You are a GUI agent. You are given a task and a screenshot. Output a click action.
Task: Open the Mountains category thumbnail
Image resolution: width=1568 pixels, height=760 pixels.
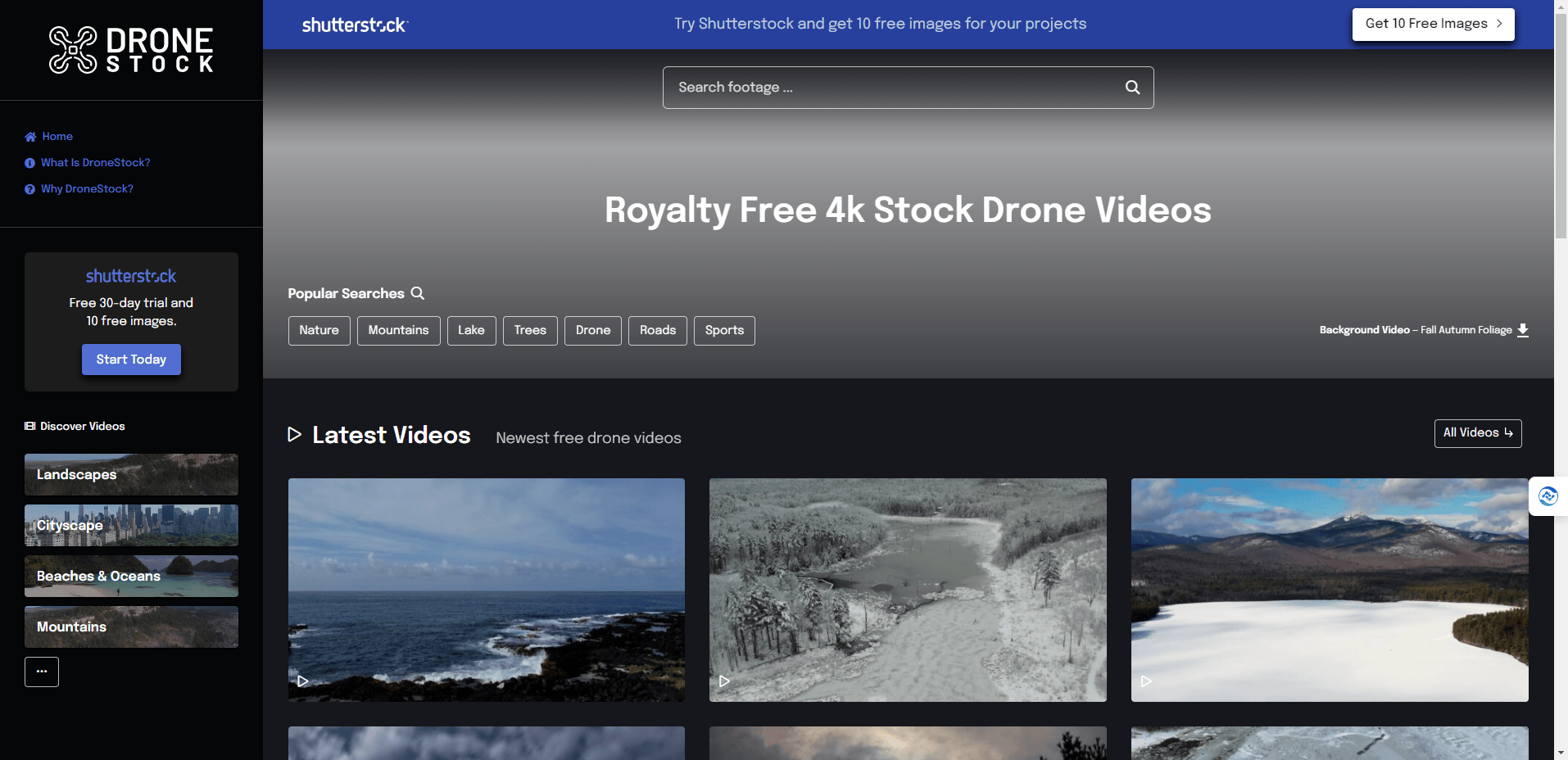coord(131,627)
